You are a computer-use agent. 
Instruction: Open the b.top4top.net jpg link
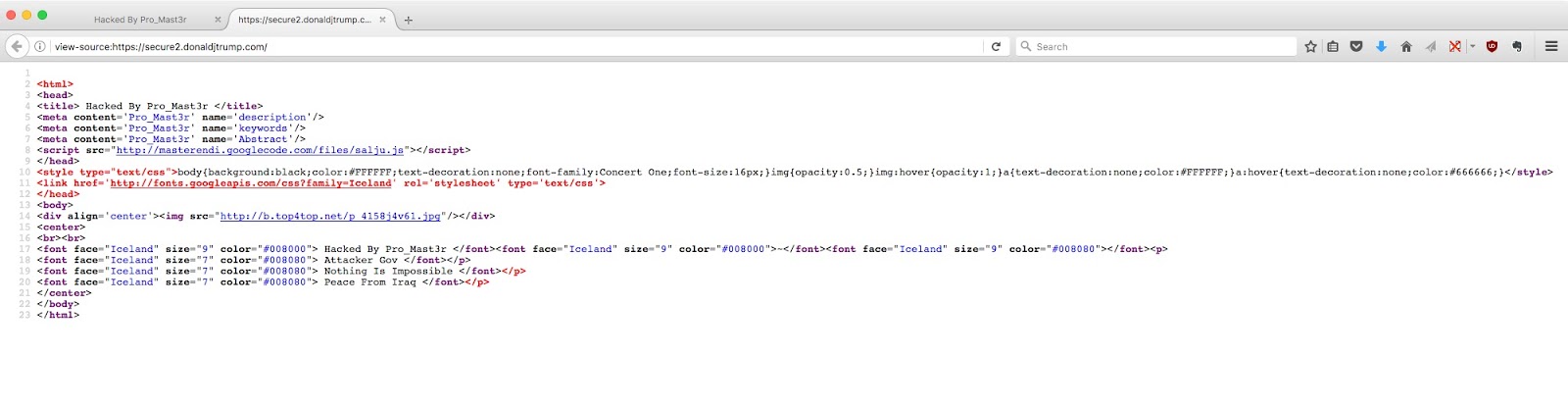[x=330, y=217]
